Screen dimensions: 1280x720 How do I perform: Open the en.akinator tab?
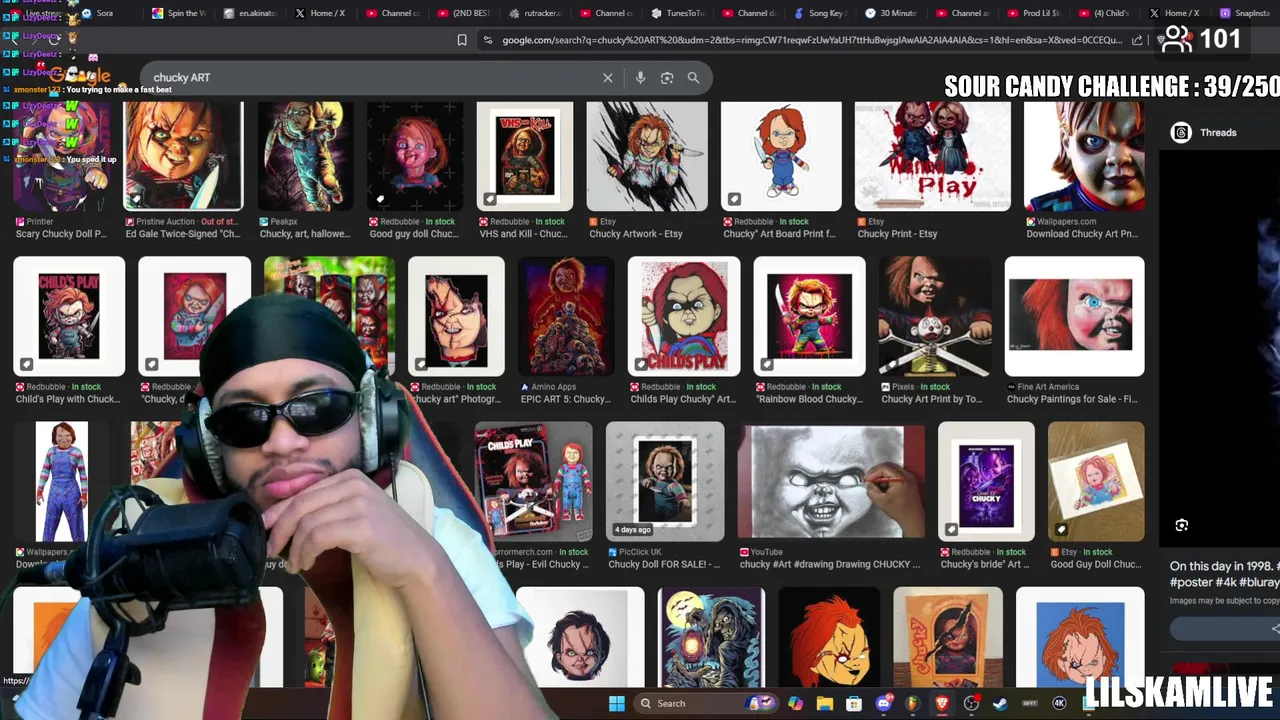click(252, 13)
